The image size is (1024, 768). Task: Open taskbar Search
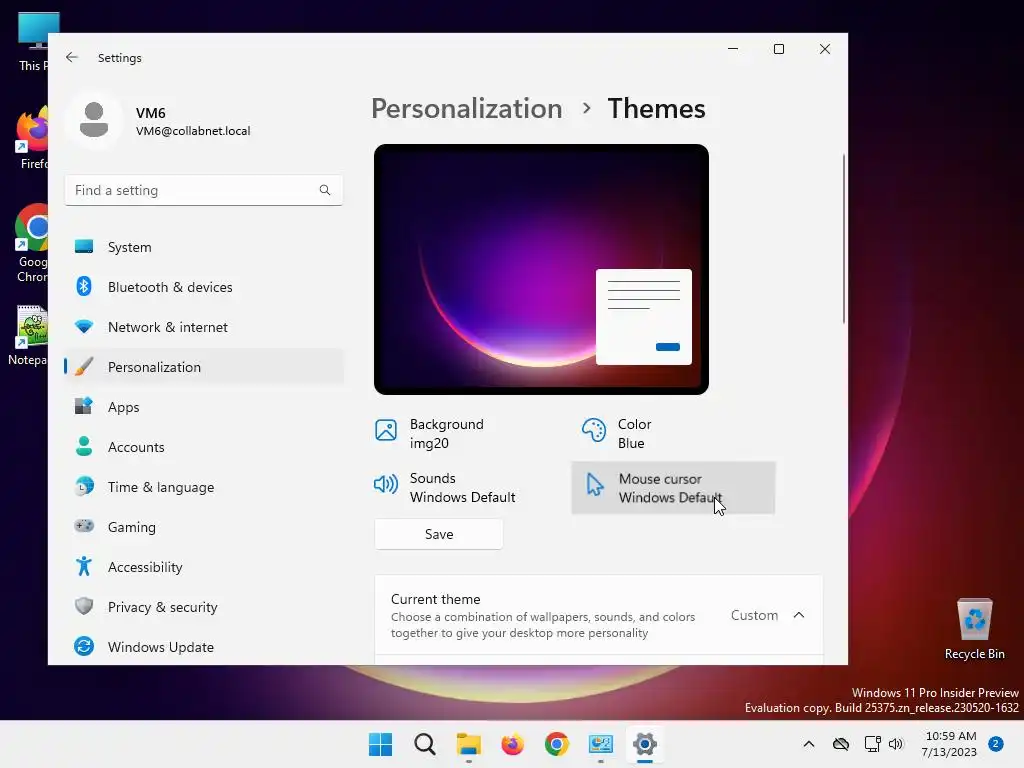424,744
